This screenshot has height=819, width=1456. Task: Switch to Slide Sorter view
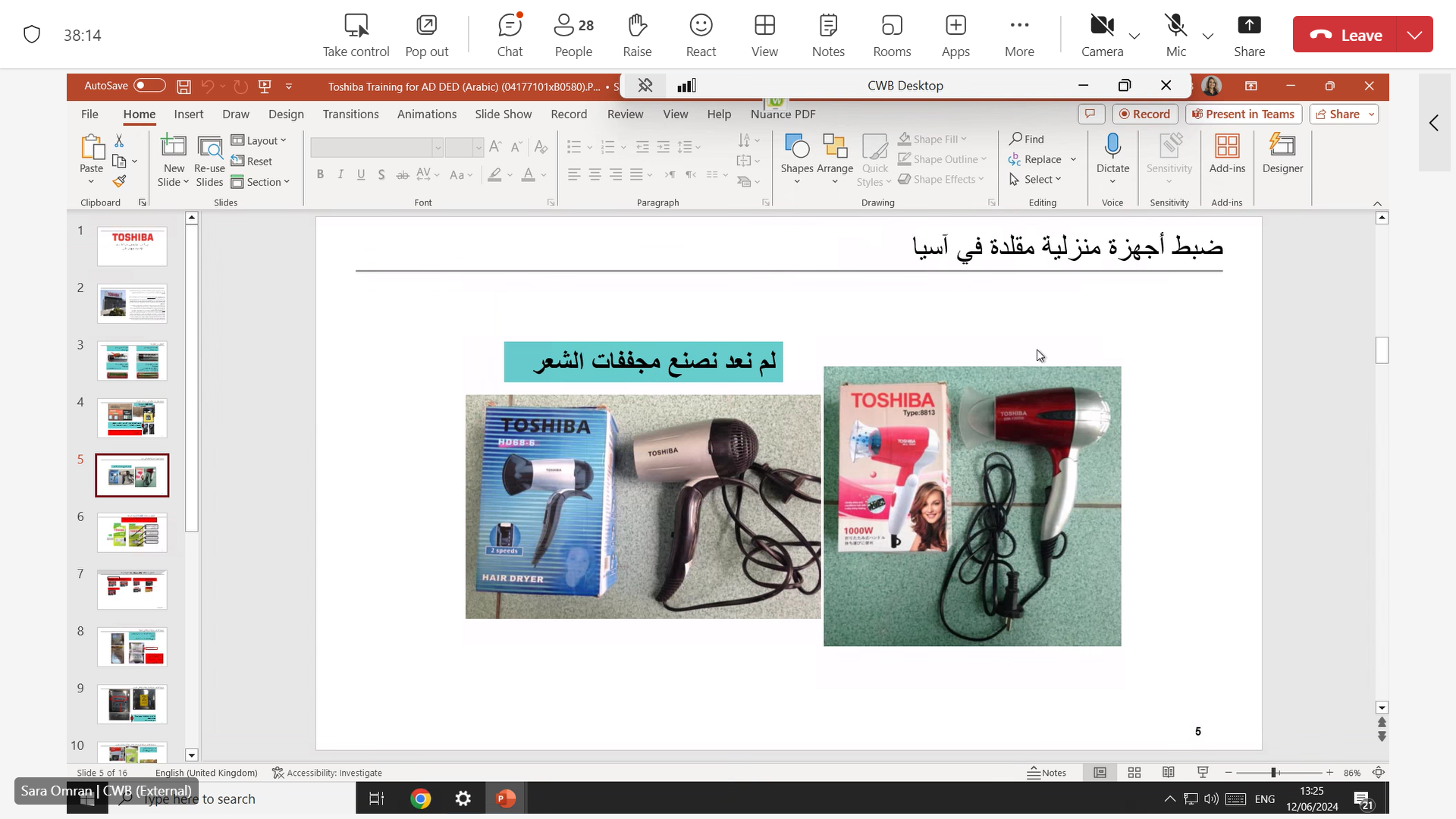1134,773
